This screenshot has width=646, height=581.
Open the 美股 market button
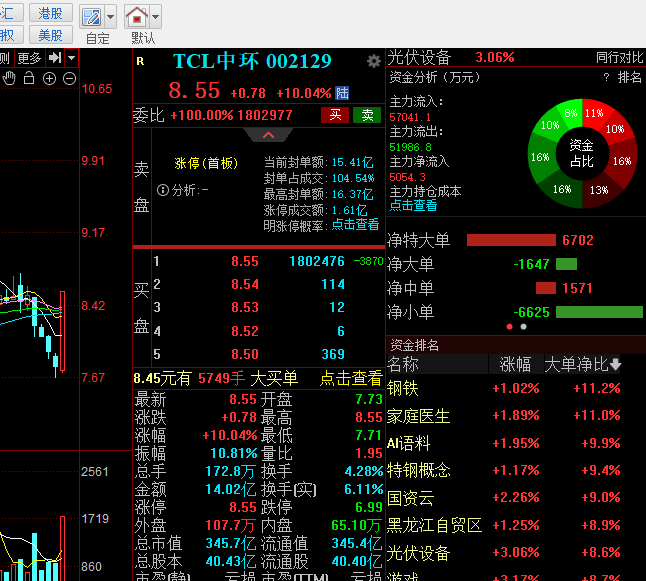51,35
